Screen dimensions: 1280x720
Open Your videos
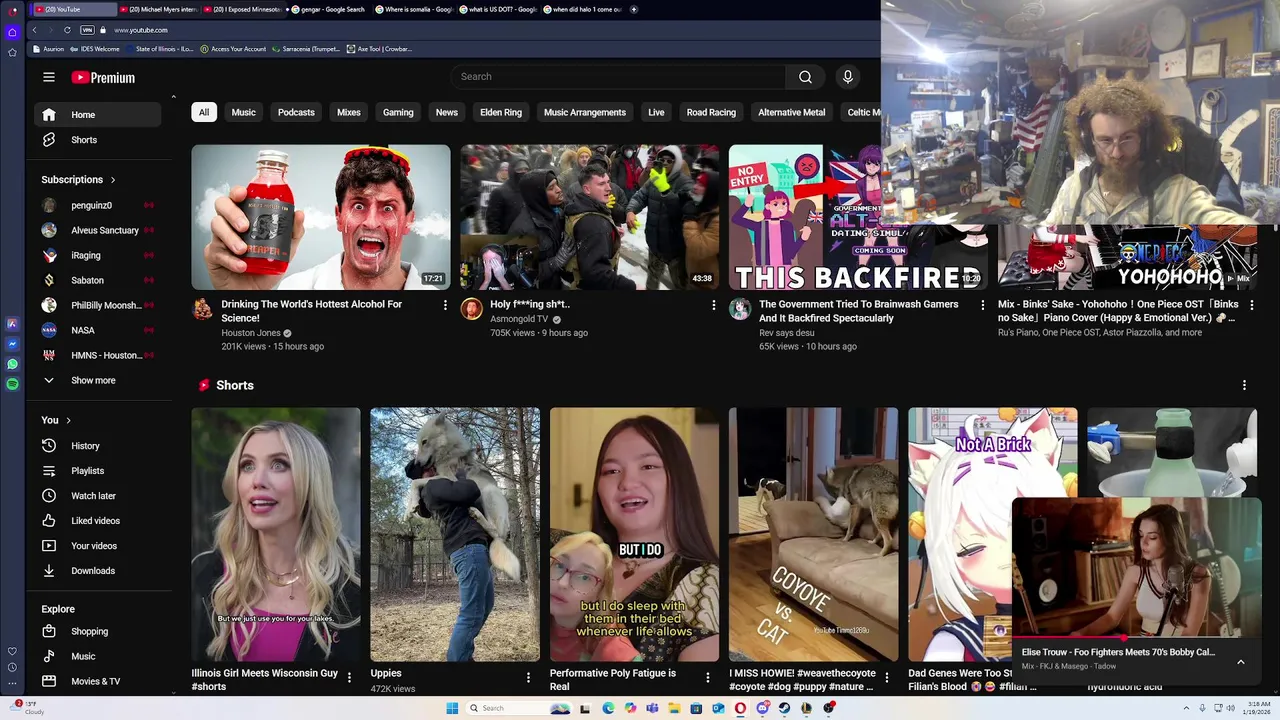(x=98, y=546)
